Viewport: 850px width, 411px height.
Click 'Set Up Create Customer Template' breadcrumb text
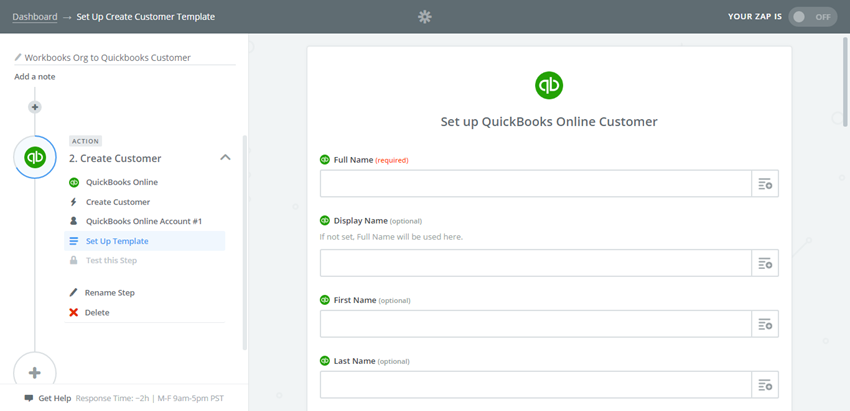[145, 17]
